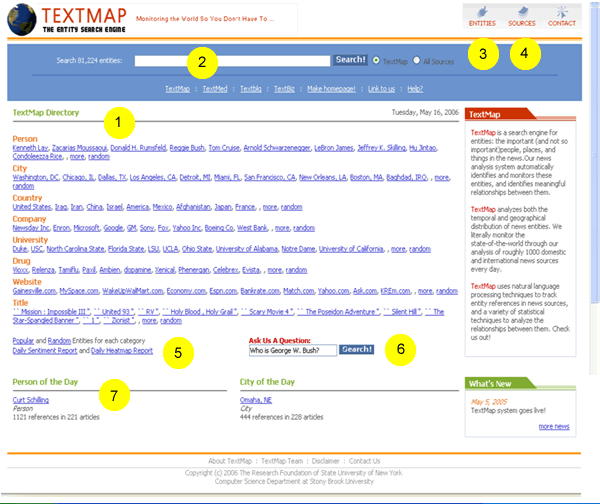Open the Help? link

coord(415,89)
